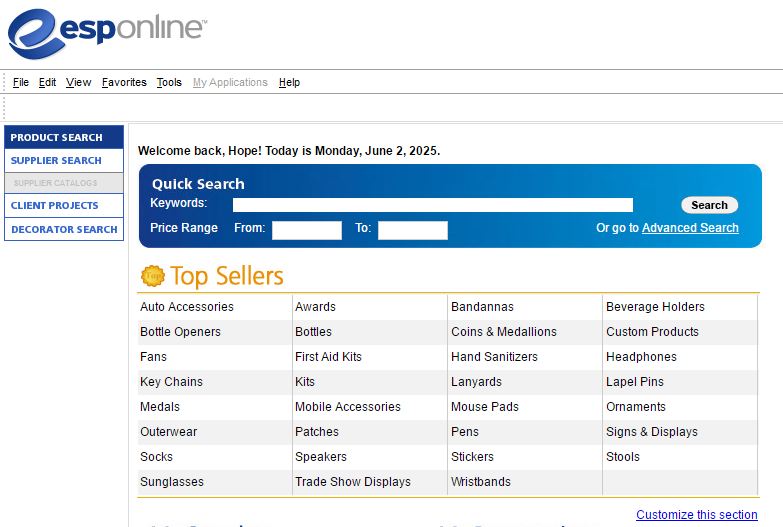Select the Socks category

click(156, 457)
